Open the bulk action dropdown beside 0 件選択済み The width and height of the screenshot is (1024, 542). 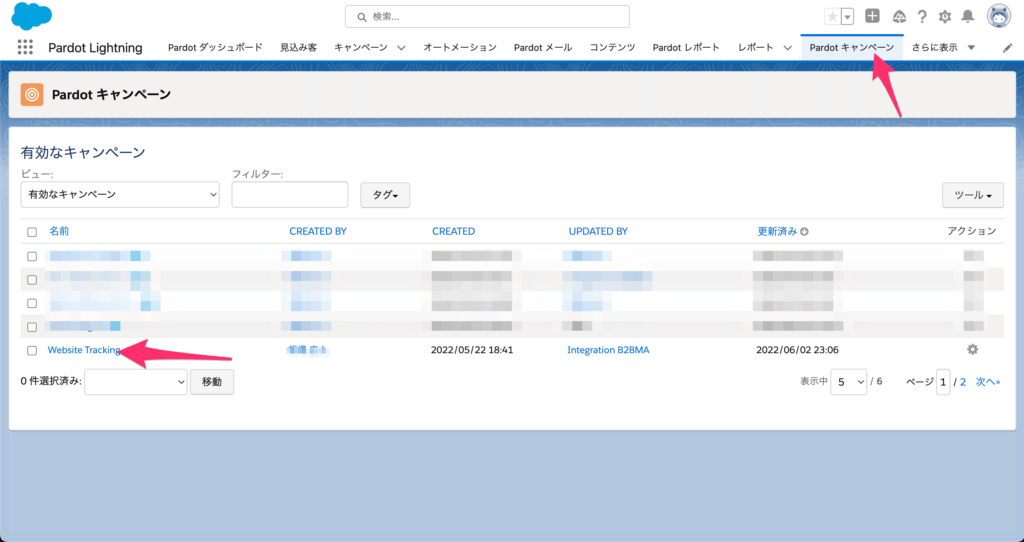136,382
